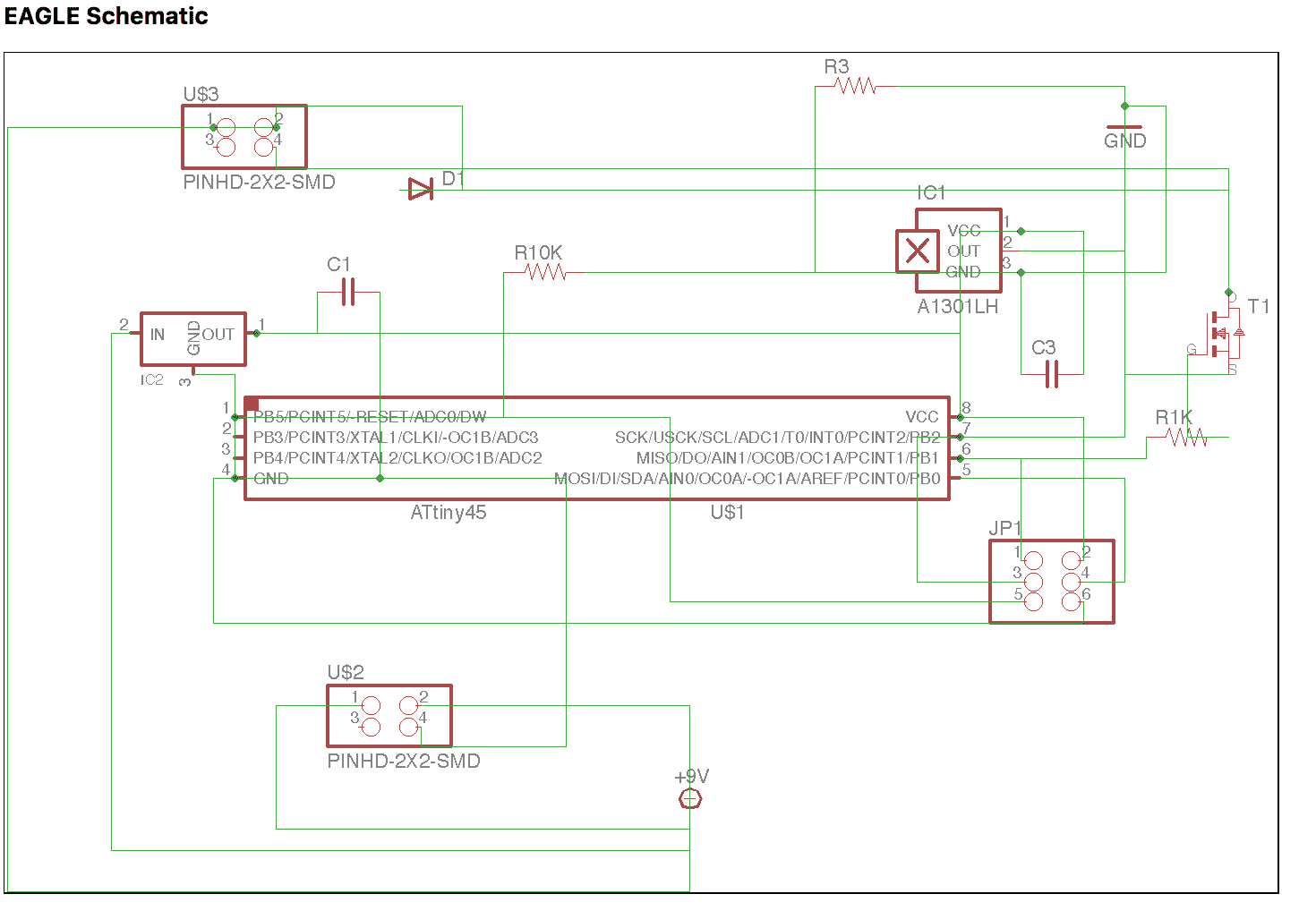This screenshot has width=1316, height=911.
Task: Click the C1 name label
Action: coord(338,264)
